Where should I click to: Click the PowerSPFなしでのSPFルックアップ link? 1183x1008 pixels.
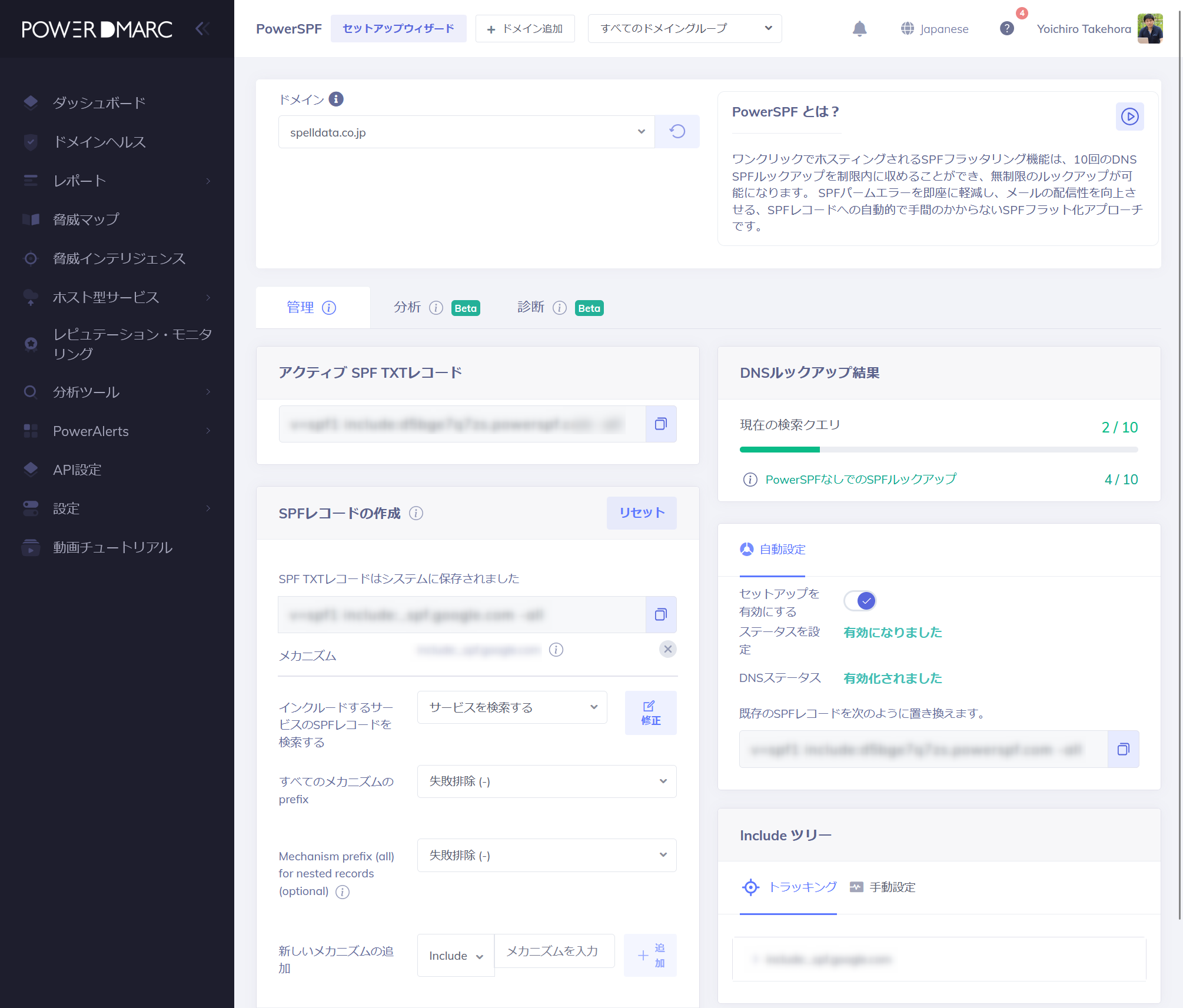pyautogui.click(x=860, y=480)
